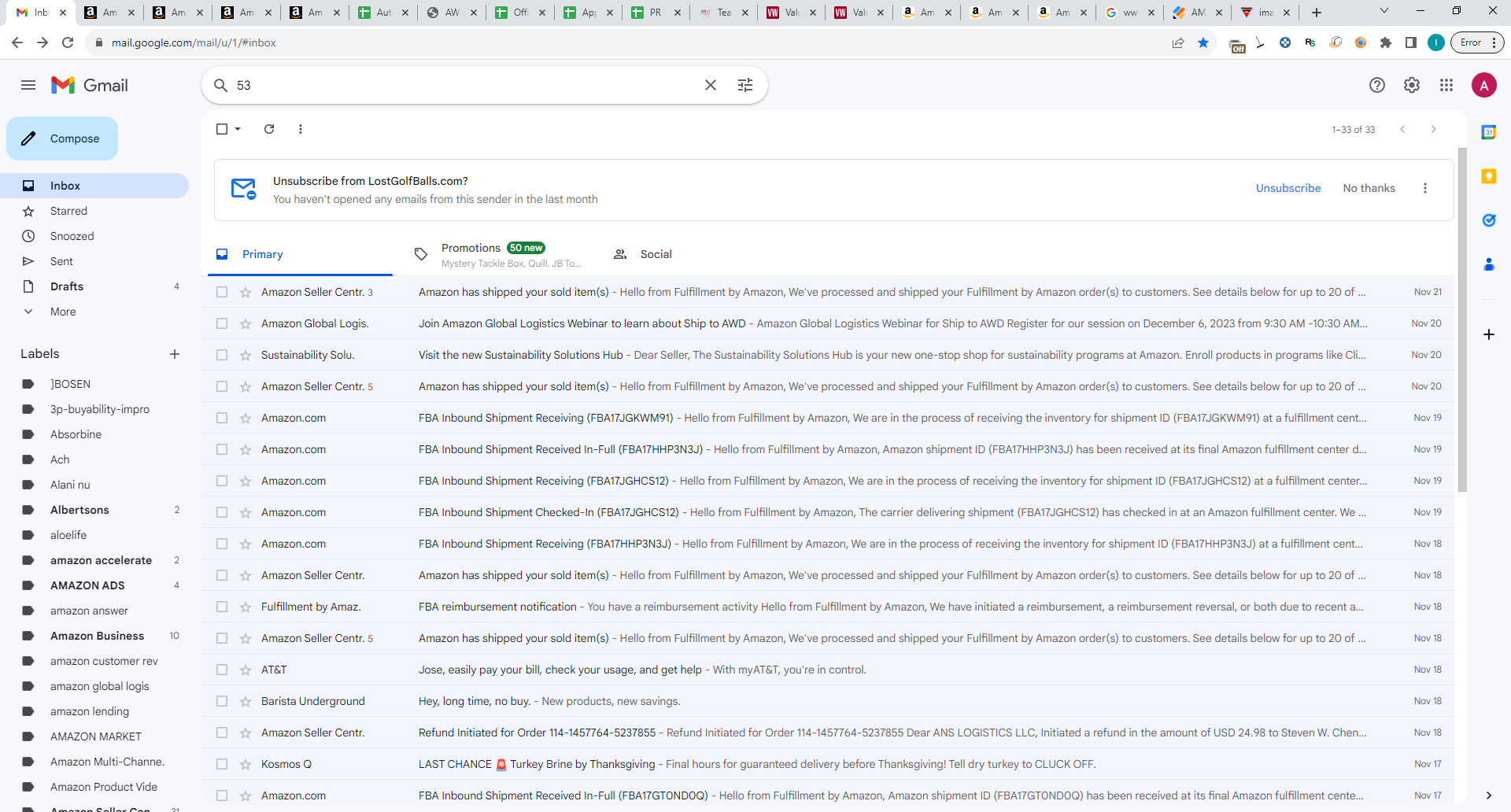Screen dimensions: 1511x812
Task: Open the select dropdown arrow next to checkbox
Action: click(238, 129)
